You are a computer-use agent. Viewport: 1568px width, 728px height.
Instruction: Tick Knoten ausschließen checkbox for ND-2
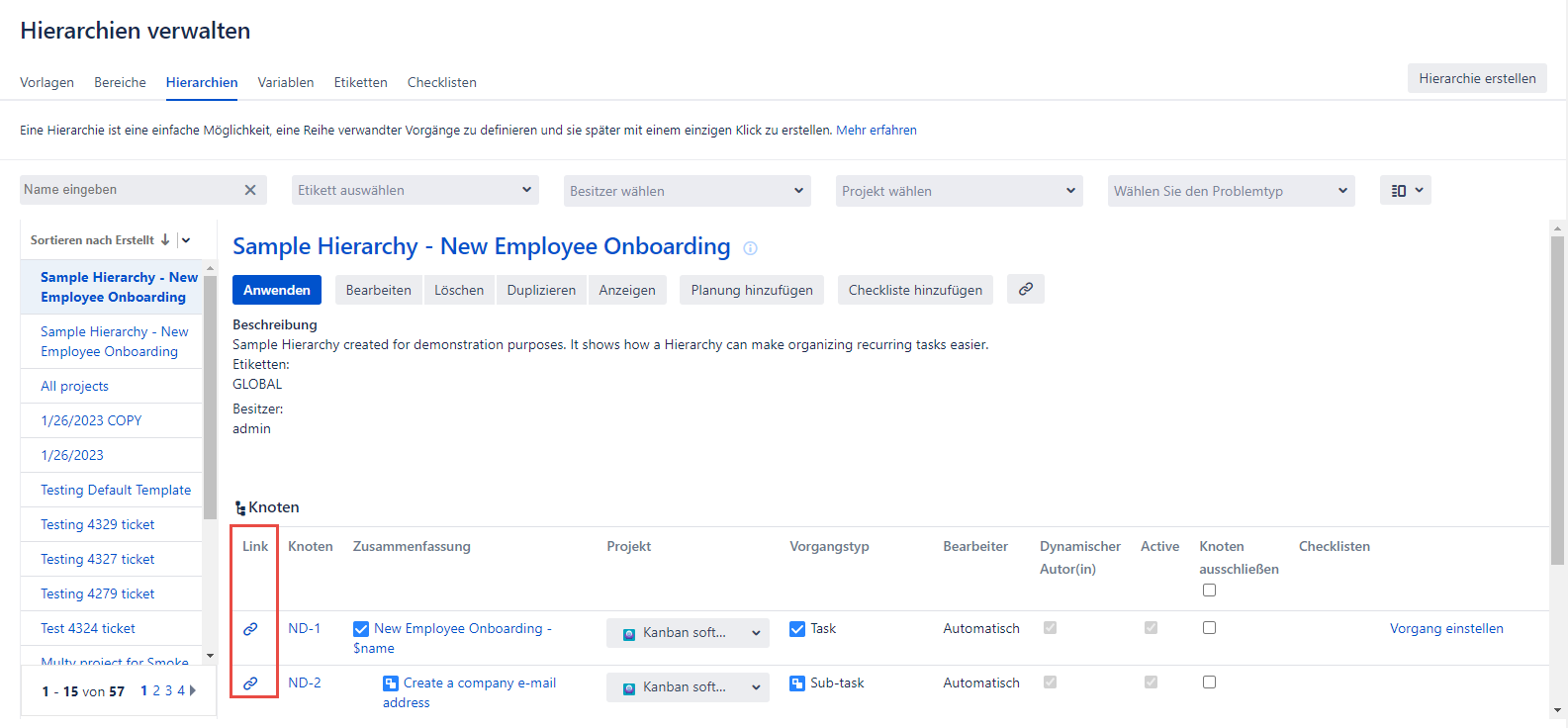pos(1209,682)
